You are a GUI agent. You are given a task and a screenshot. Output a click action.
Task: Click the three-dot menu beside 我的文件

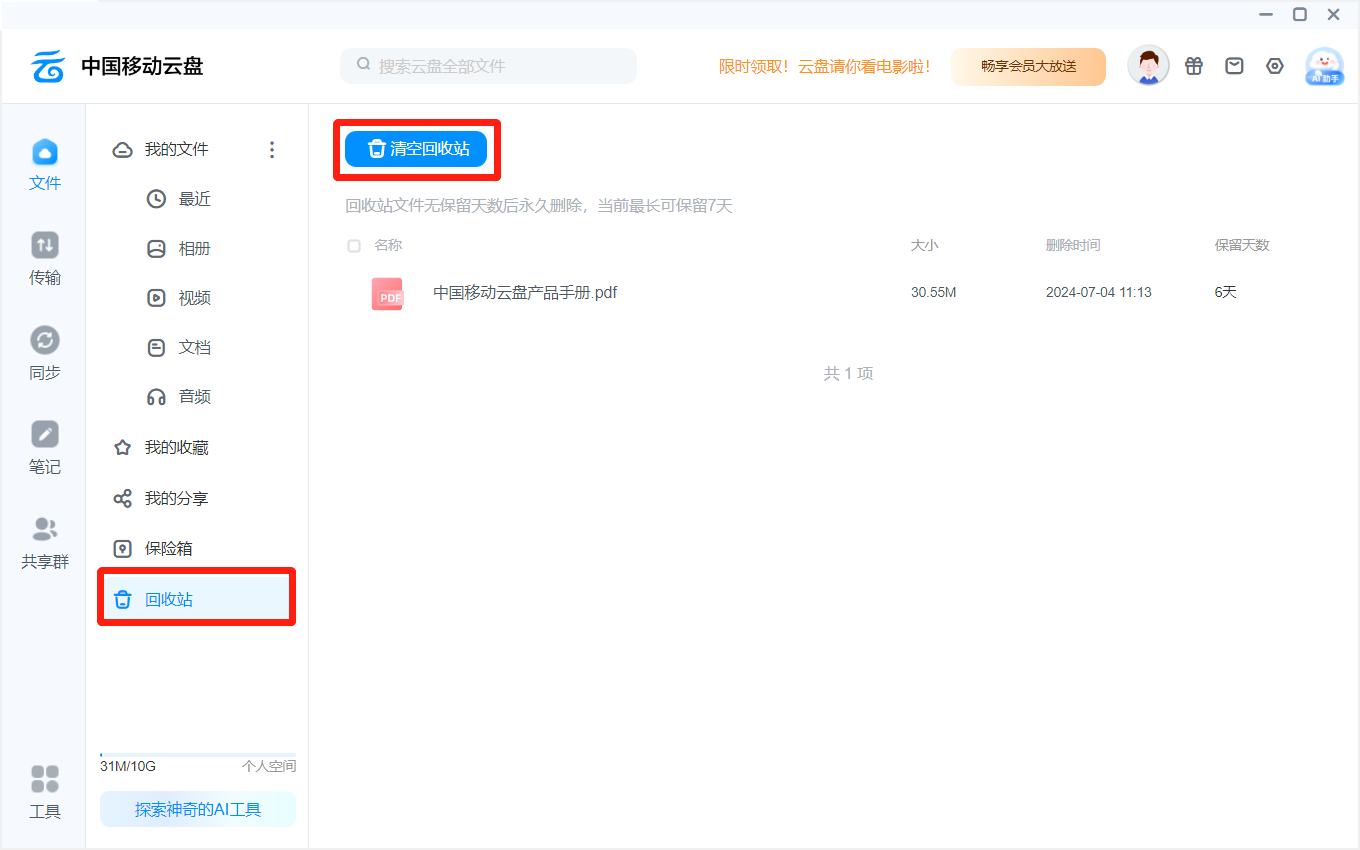(x=272, y=150)
